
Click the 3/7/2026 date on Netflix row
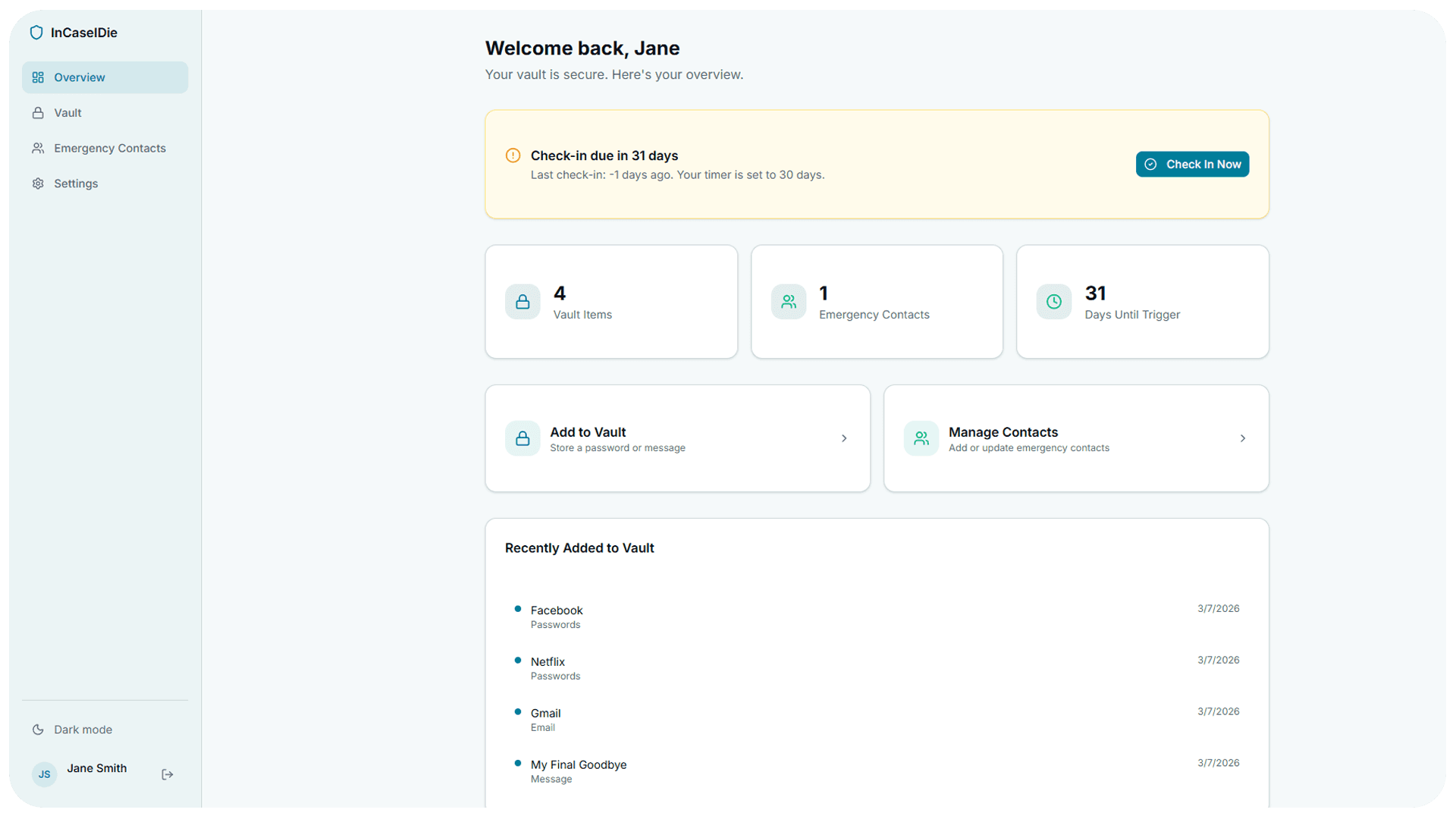point(1218,661)
